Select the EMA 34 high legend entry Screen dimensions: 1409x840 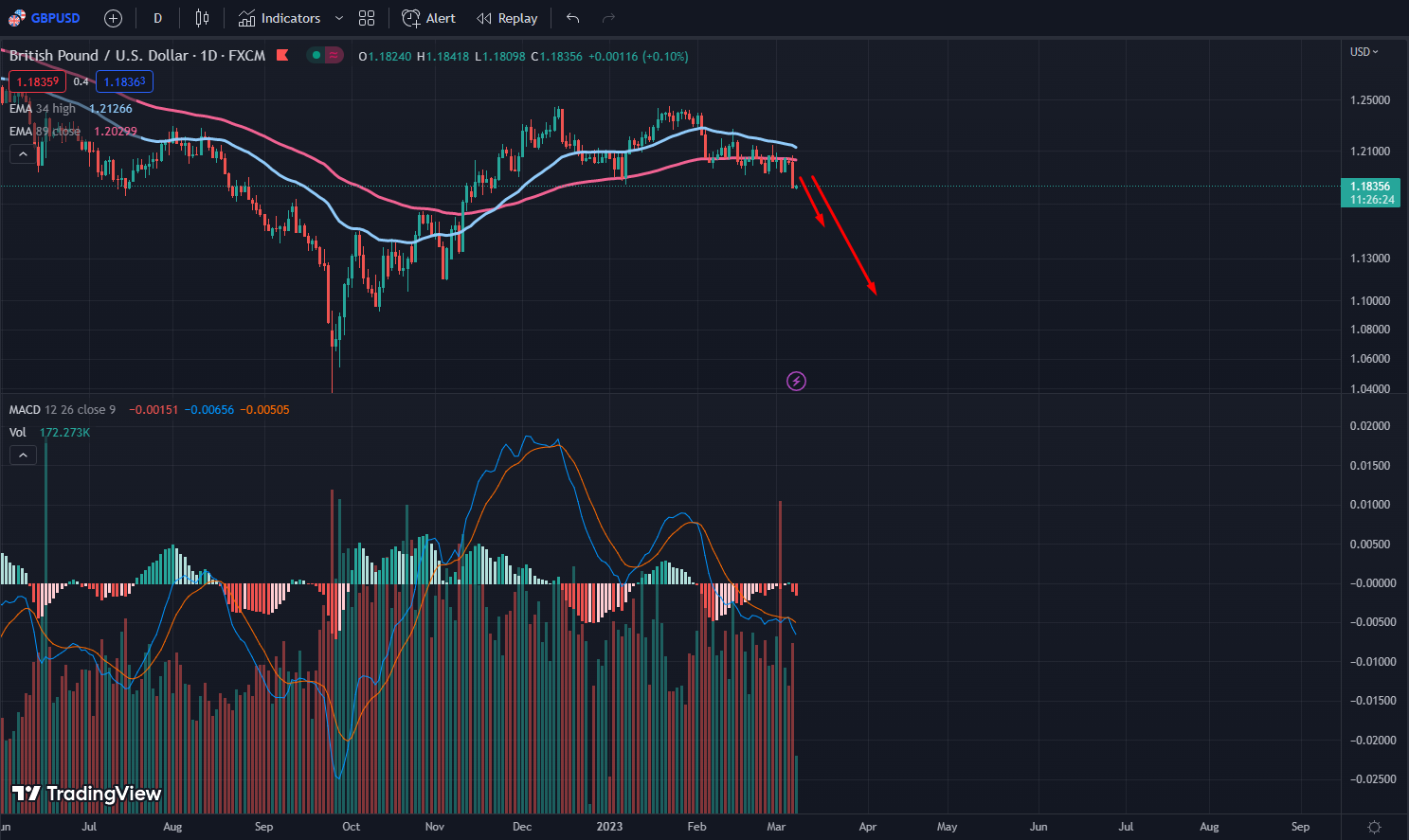click(43, 109)
